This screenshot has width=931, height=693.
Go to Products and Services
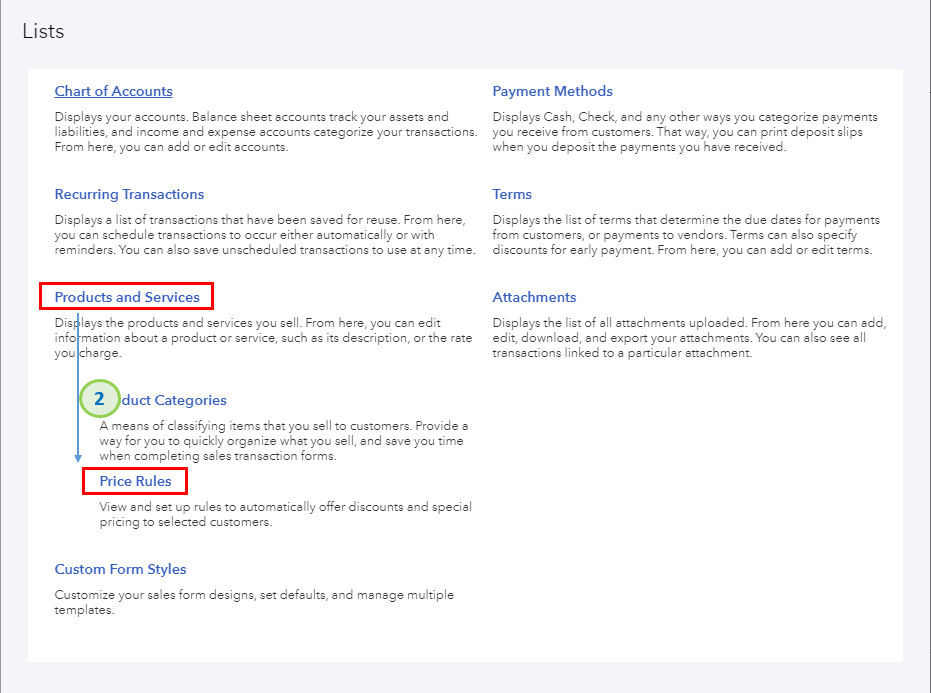click(127, 297)
